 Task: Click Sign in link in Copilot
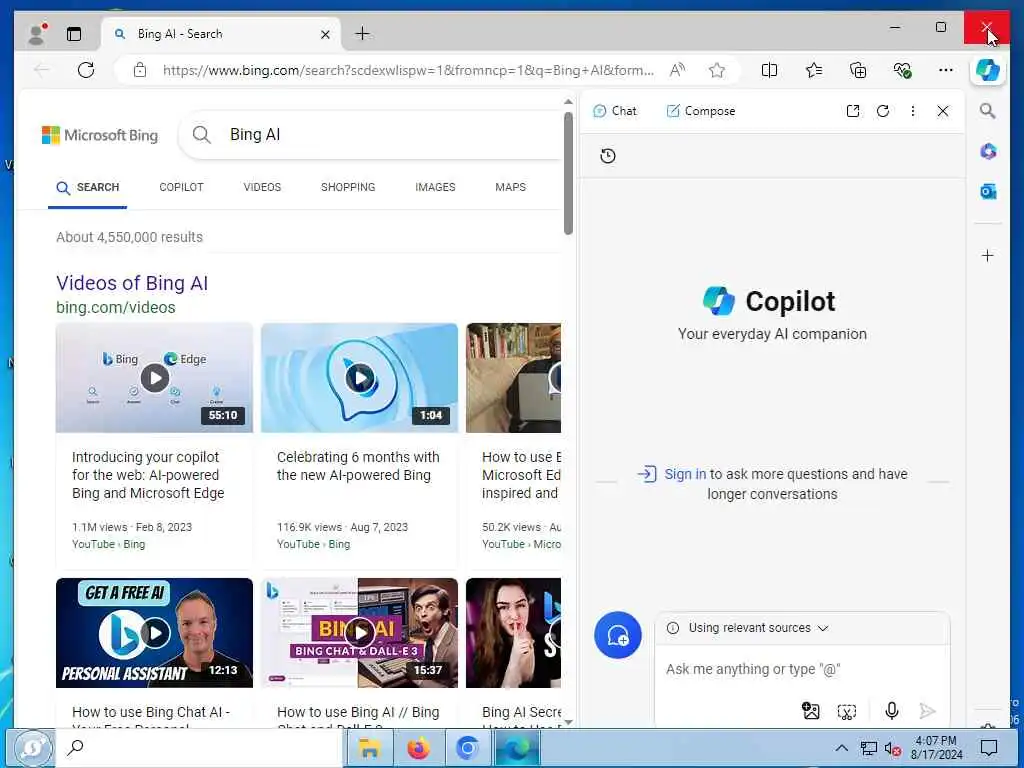tap(685, 474)
